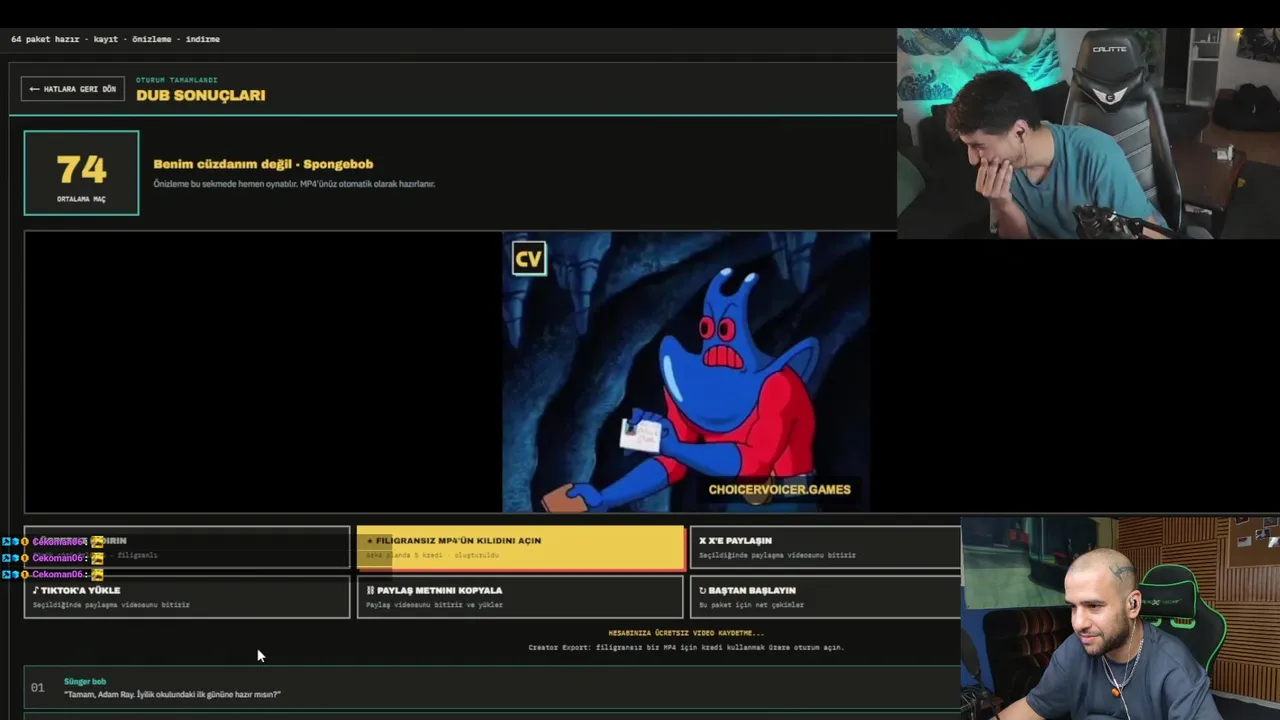
Task: Restart the pack with BAŞTAN BAŞLAYIN
Action: (x=825, y=597)
